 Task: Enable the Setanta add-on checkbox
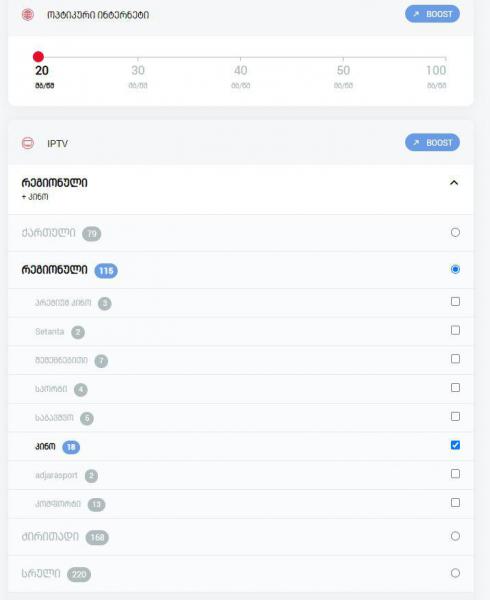(x=455, y=330)
